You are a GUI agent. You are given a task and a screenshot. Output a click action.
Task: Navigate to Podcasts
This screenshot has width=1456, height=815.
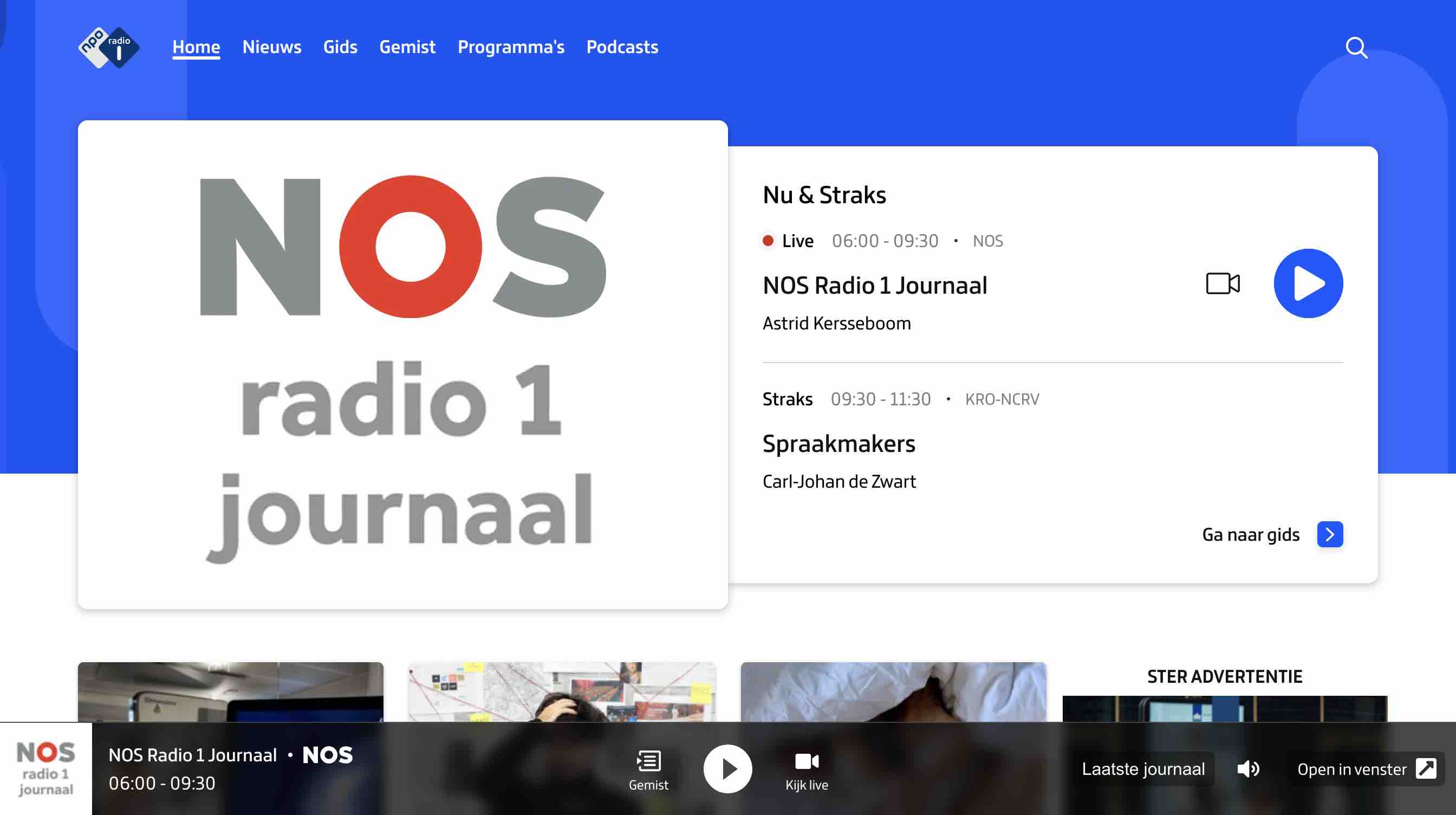tap(622, 47)
